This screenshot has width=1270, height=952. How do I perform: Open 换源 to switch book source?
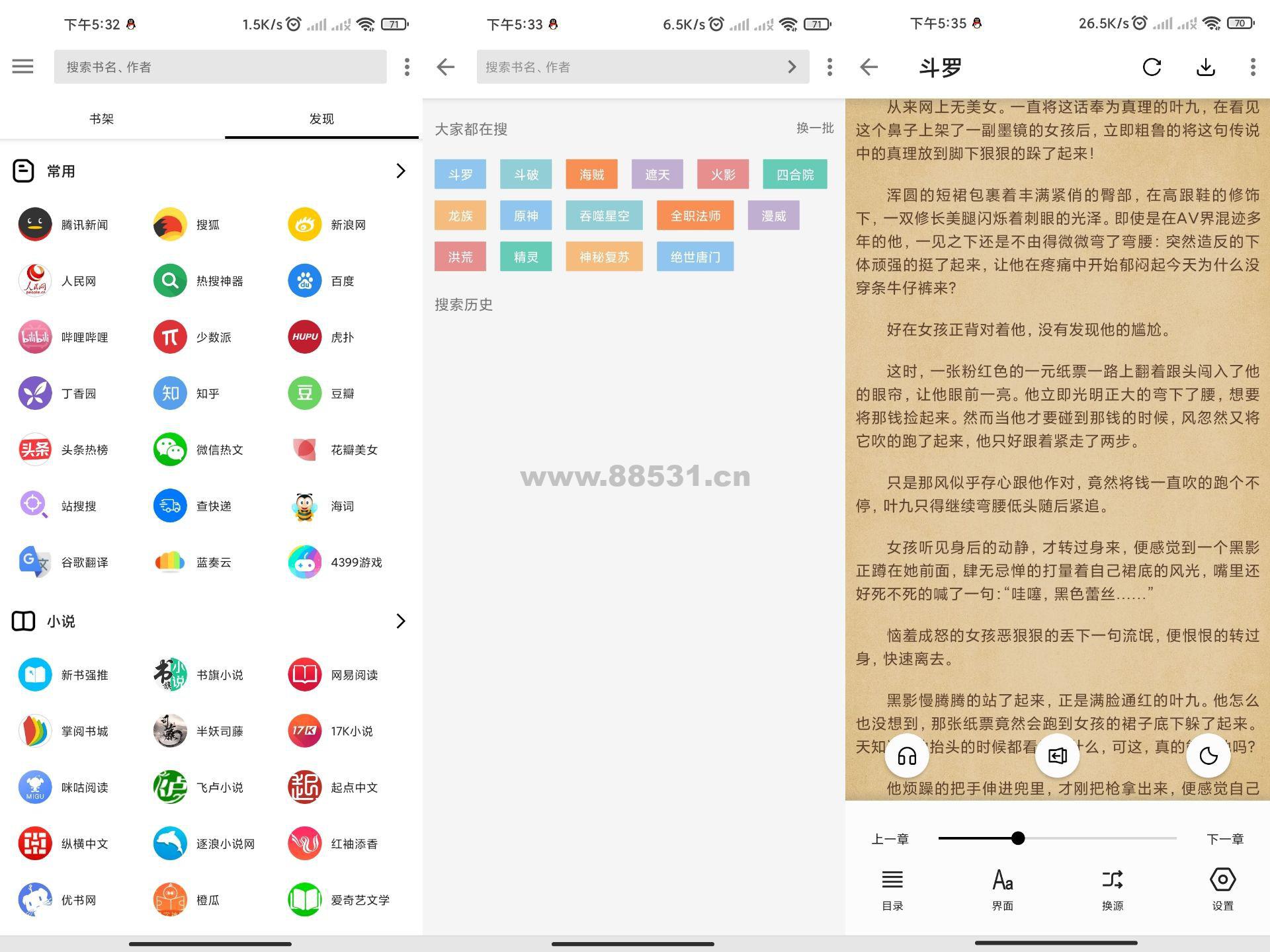click(x=1113, y=891)
